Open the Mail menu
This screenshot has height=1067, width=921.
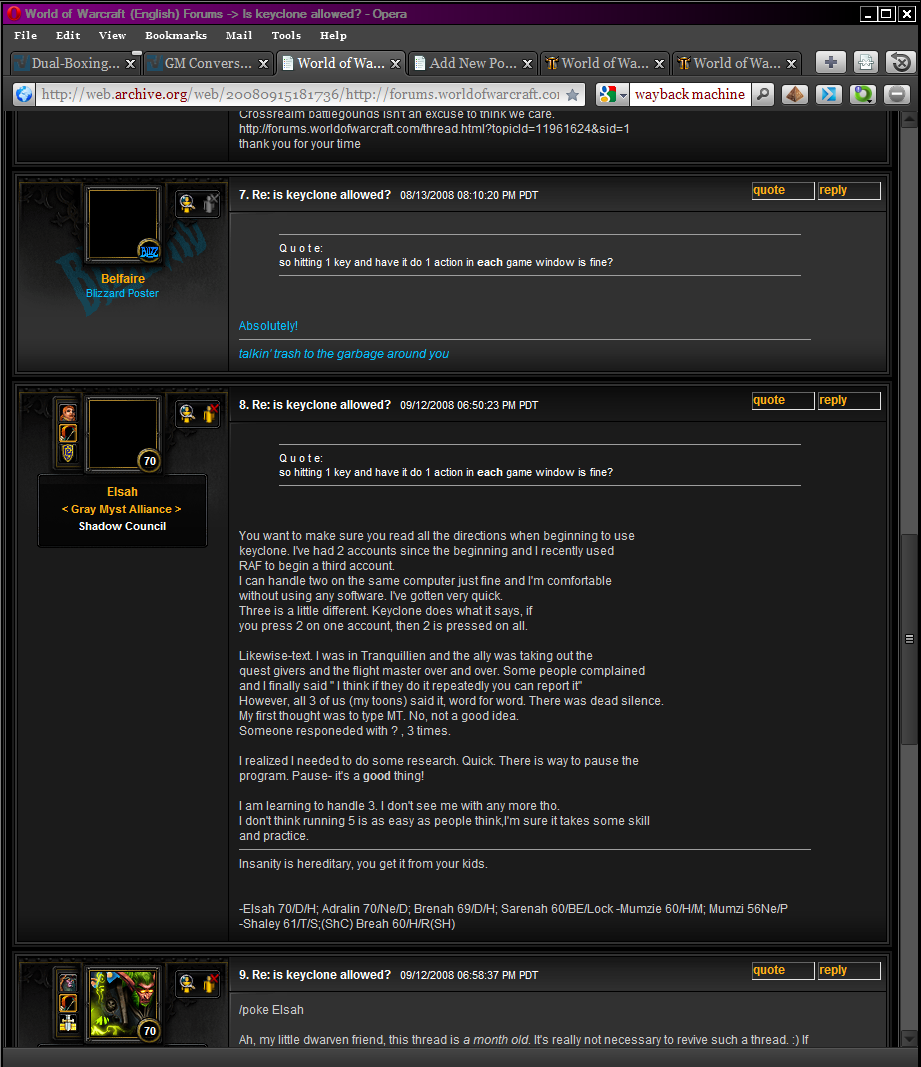click(239, 35)
